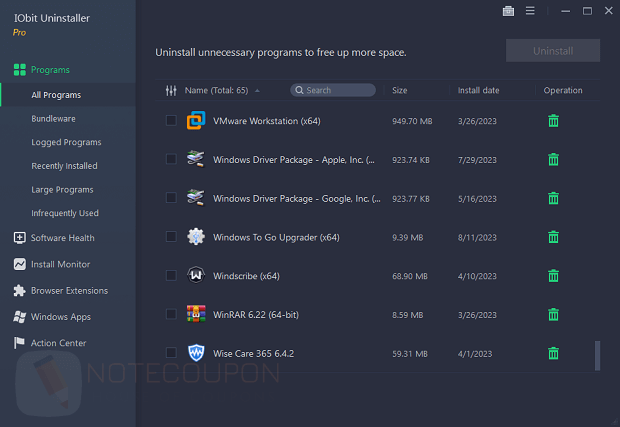Click the Action Center flag icon

pos(19,343)
